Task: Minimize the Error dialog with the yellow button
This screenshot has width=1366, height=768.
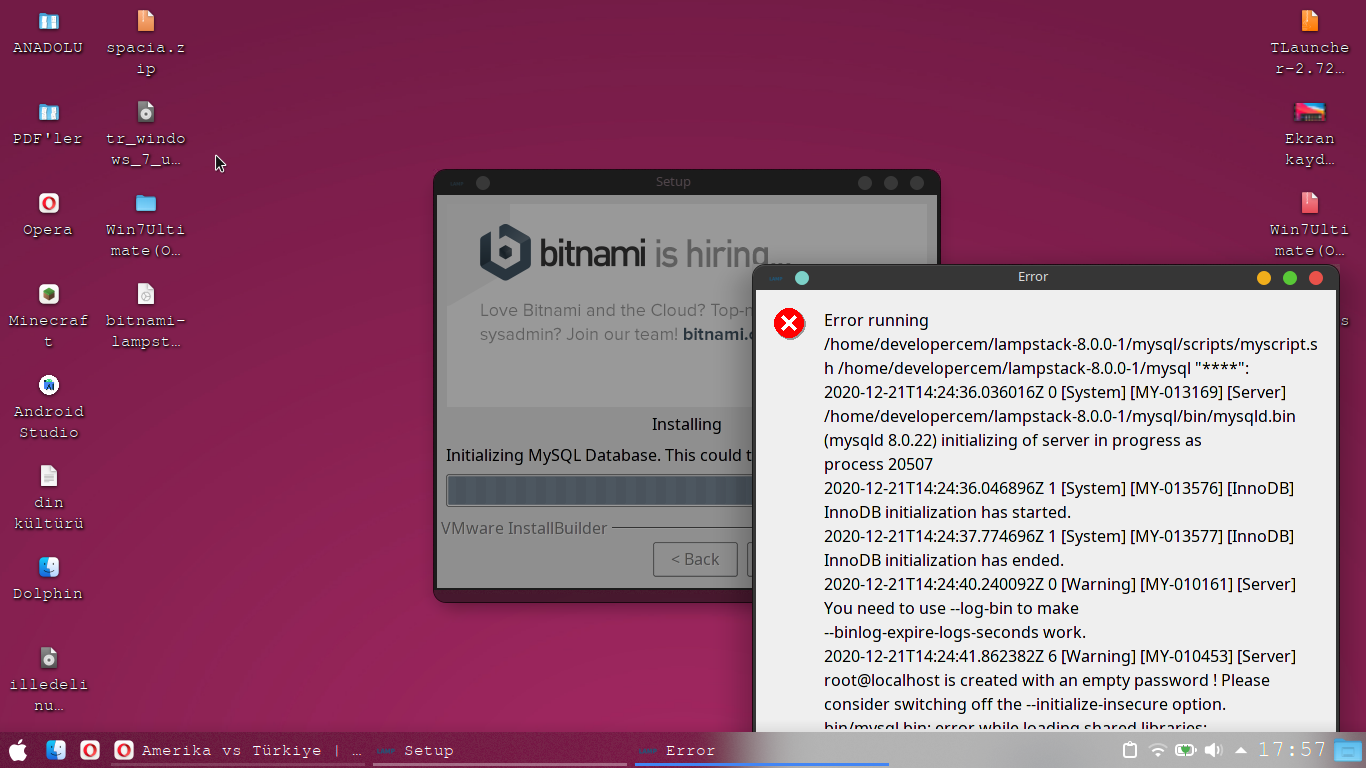Action: click(1264, 278)
